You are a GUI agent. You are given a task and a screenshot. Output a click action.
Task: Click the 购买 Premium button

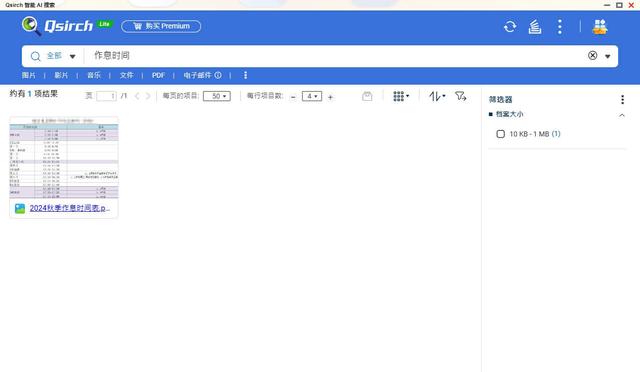click(161, 26)
